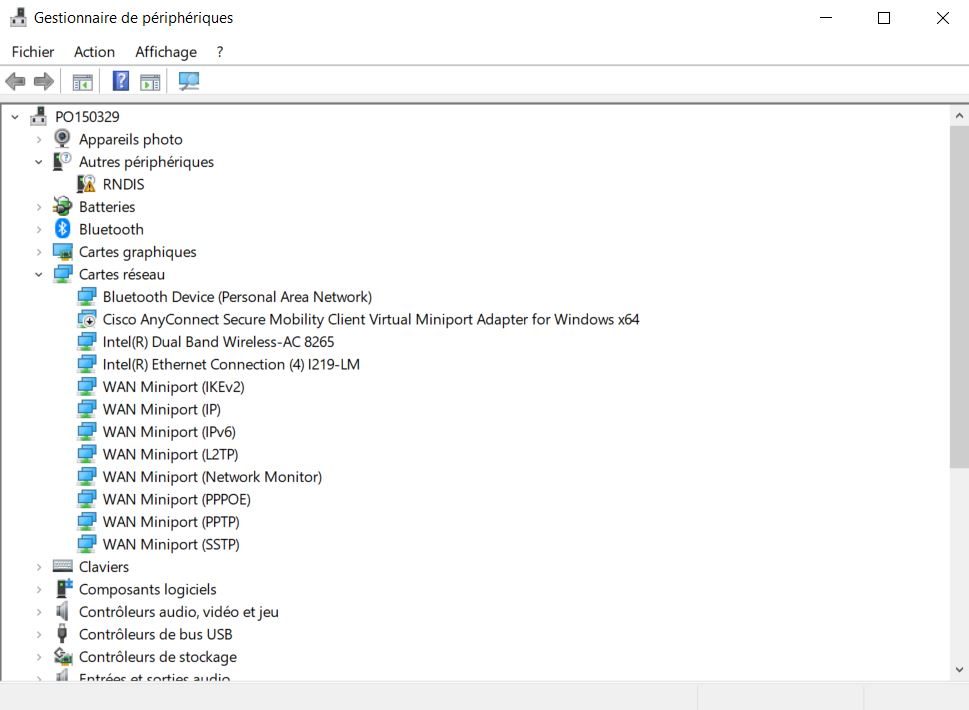Click the scan for hardware changes monitor icon
Viewport: 969px width, 710px height.
[x=188, y=81]
